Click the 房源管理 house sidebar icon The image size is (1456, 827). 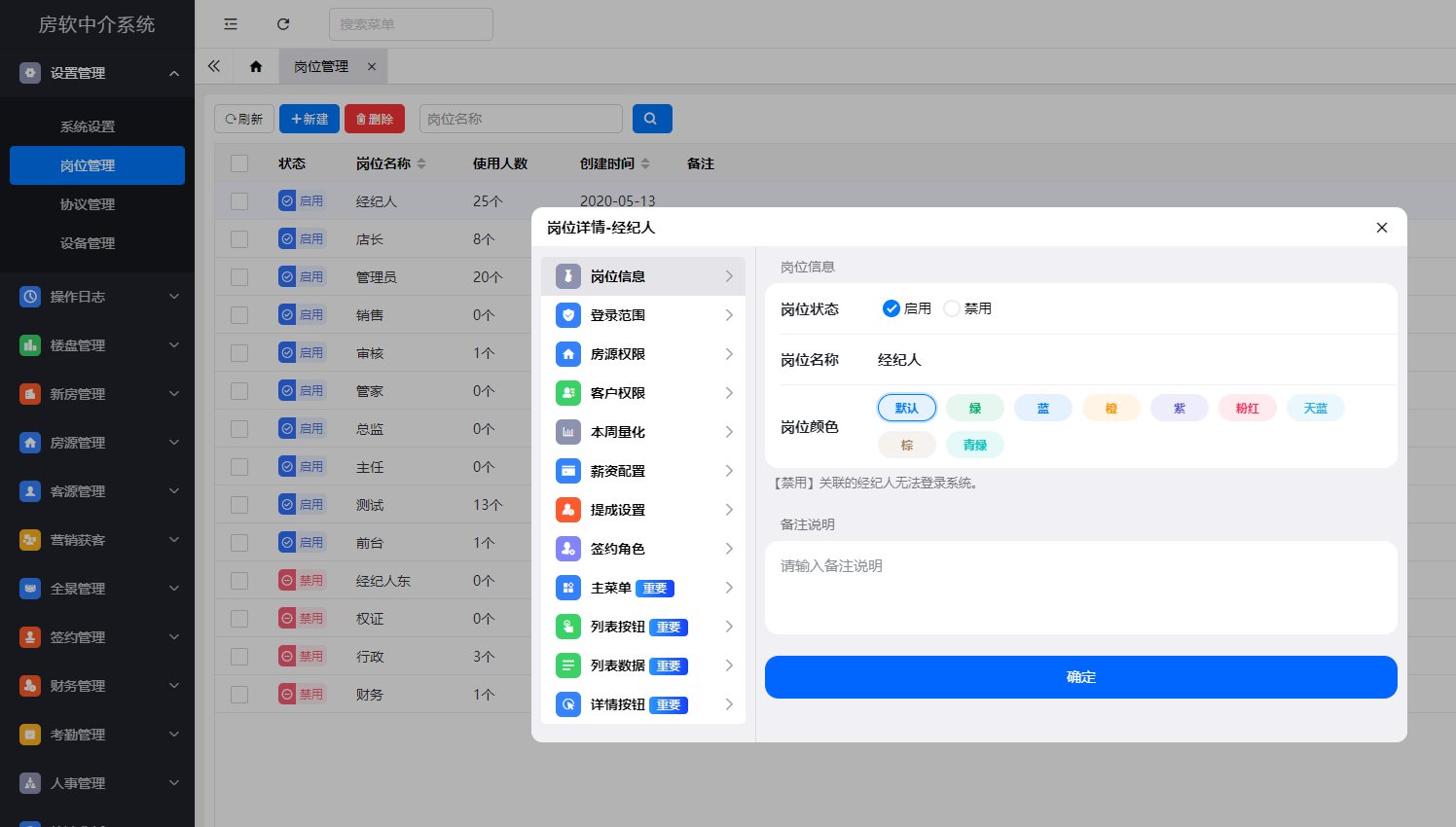(x=30, y=443)
